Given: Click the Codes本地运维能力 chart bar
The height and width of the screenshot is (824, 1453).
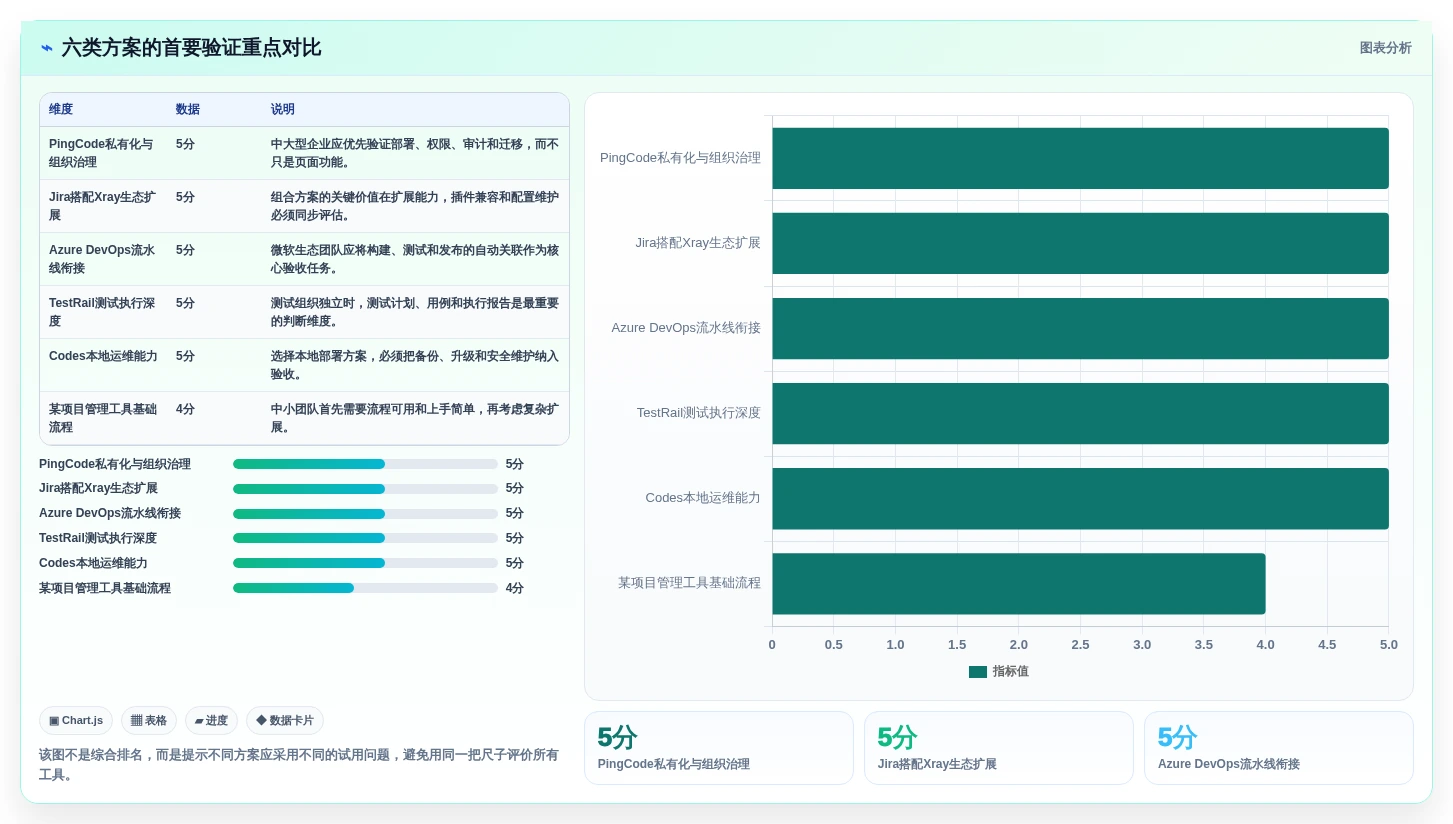Looking at the screenshot, I should 1080,498.
